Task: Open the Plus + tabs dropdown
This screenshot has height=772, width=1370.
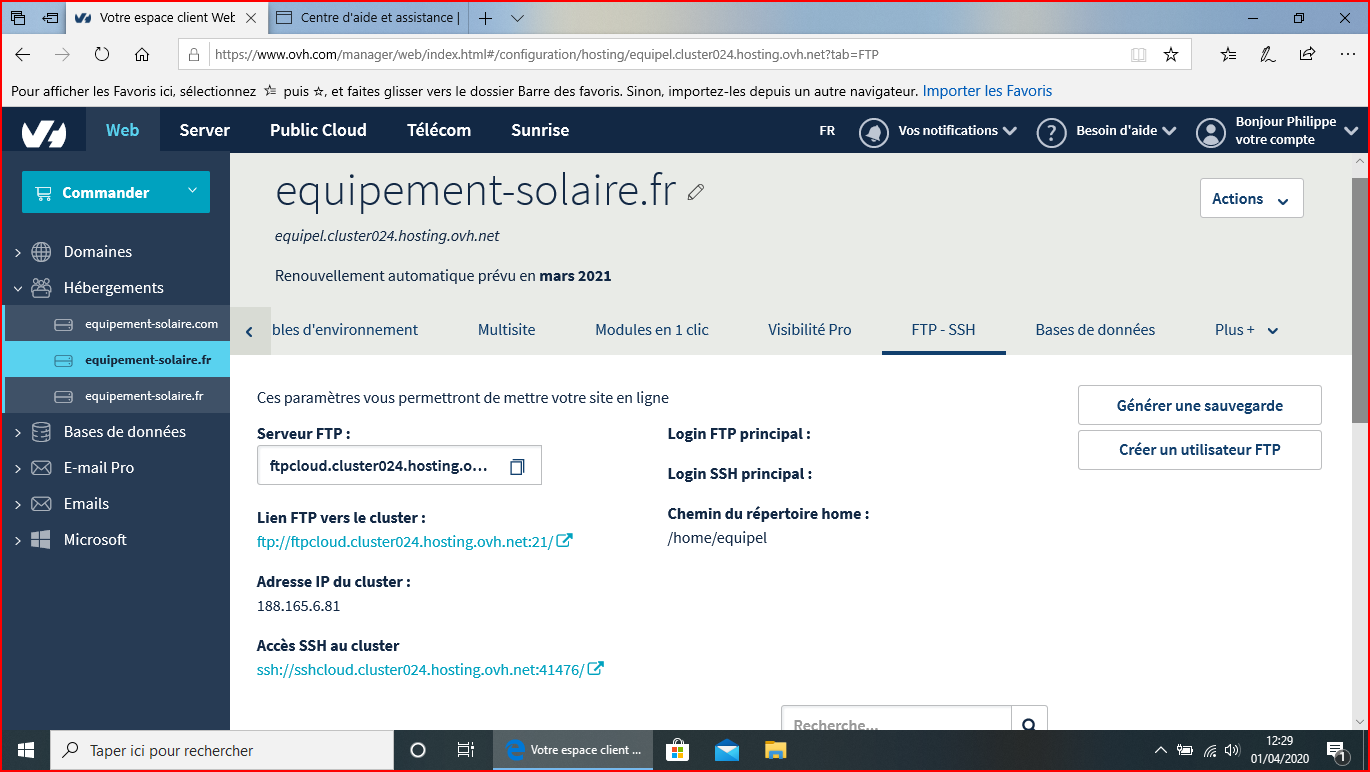Action: (1246, 330)
